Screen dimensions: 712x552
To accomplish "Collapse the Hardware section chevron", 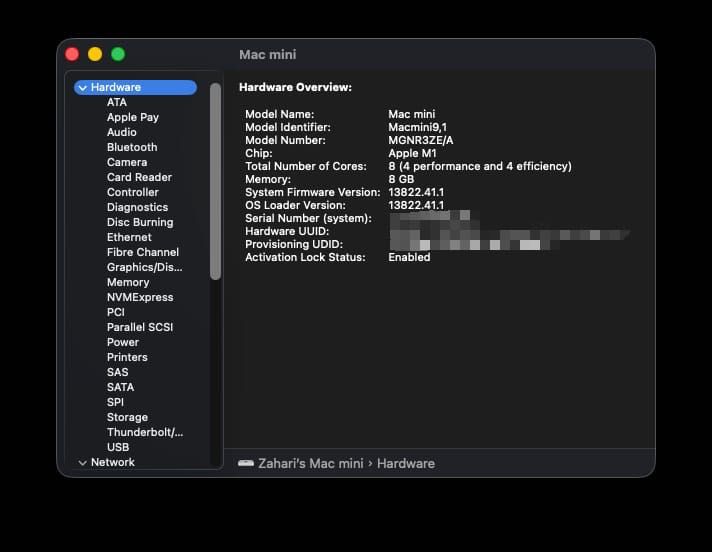I will [82, 88].
